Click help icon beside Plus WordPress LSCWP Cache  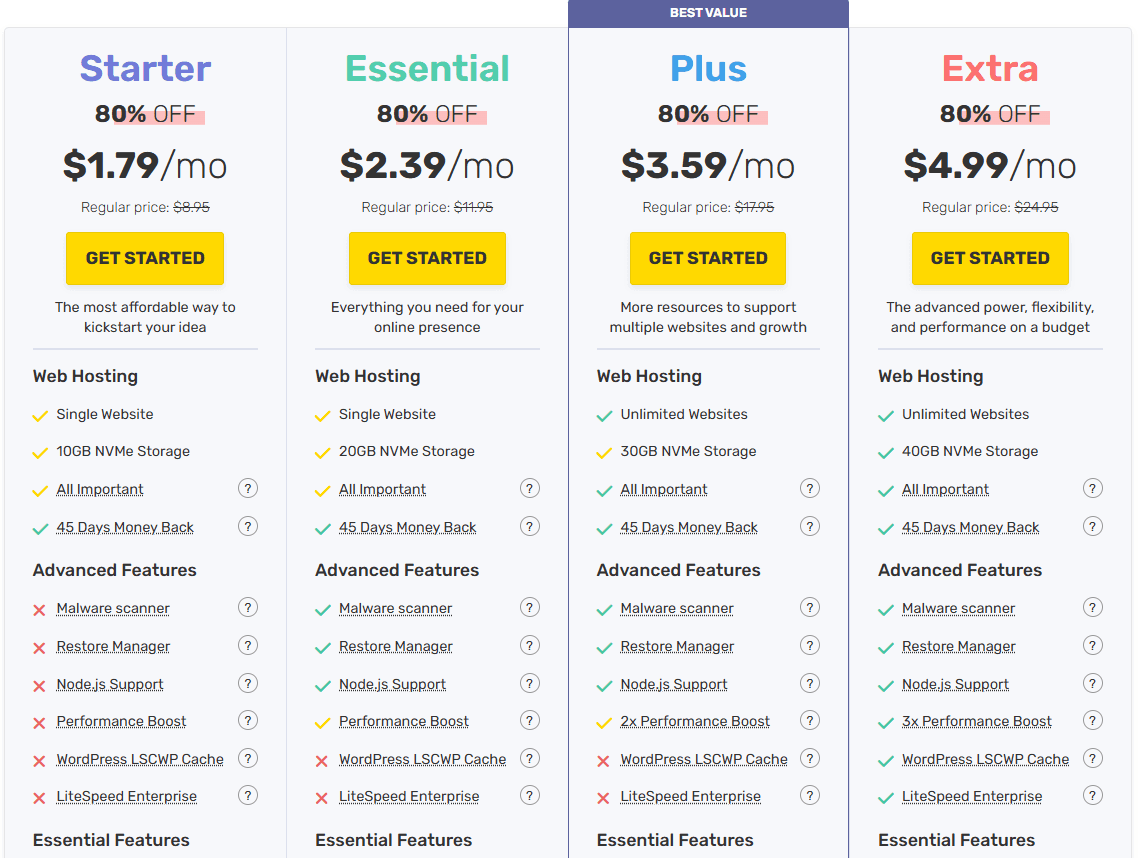click(x=810, y=758)
